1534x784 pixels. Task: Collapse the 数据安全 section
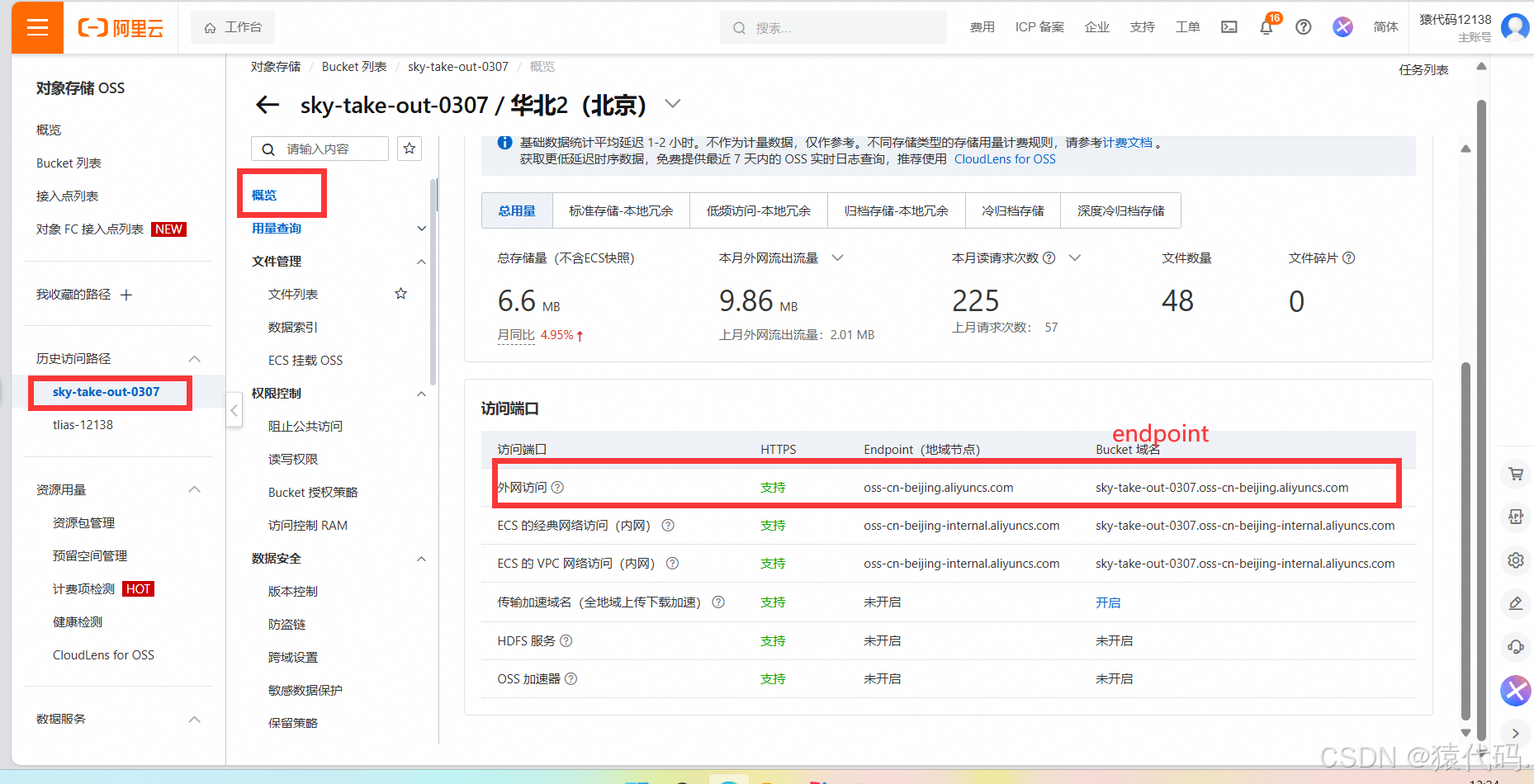coord(421,559)
